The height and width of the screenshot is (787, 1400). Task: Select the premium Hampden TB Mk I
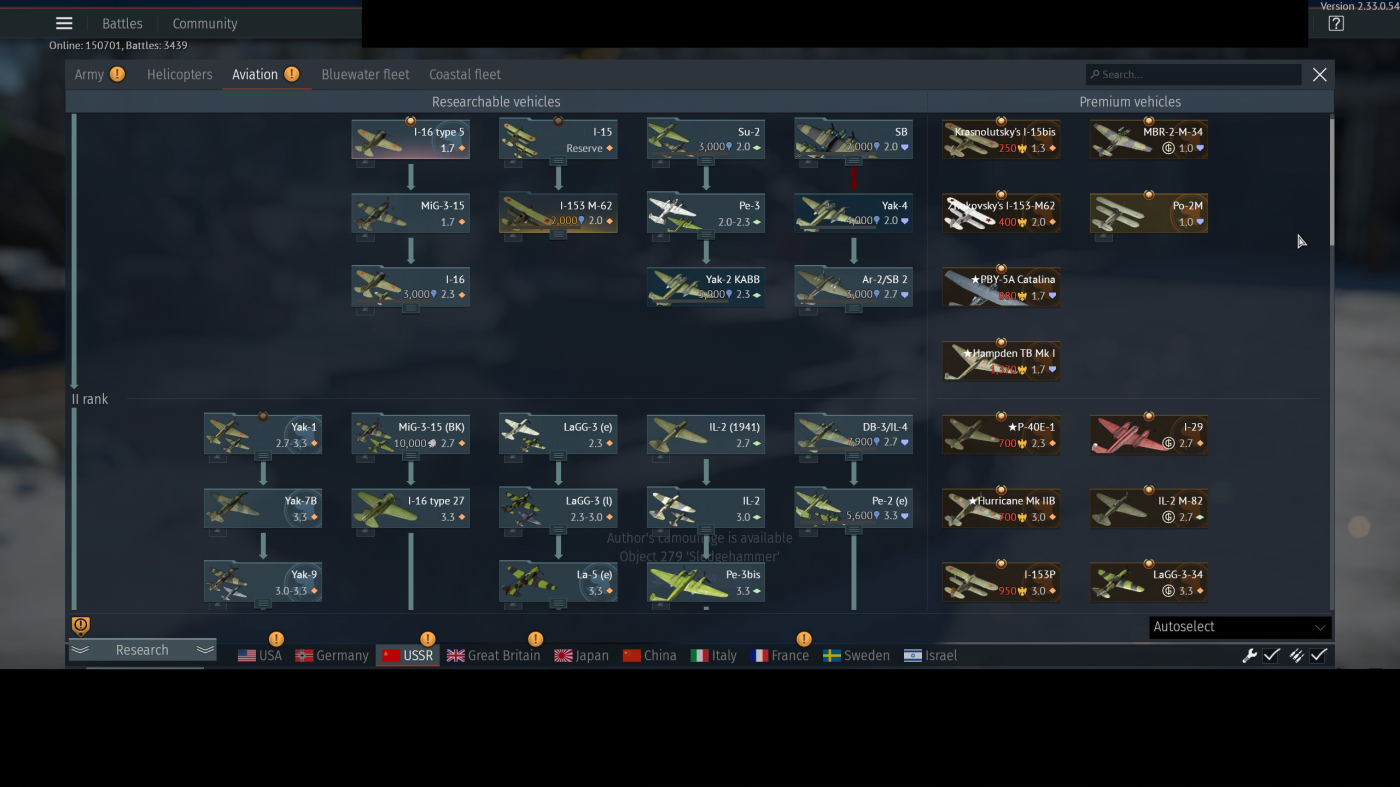(1001, 361)
